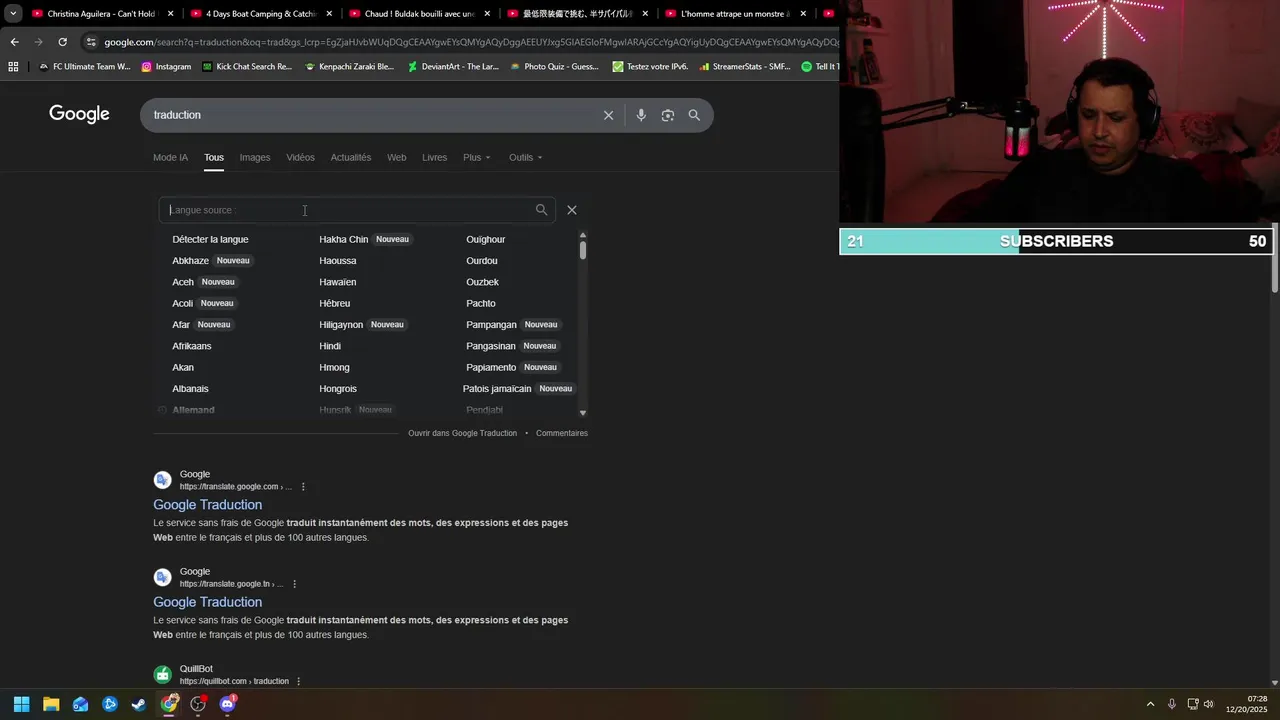This screenshot has height=720, width=1280.
Task: Select the Web search tab
Action: click(397, 157)
